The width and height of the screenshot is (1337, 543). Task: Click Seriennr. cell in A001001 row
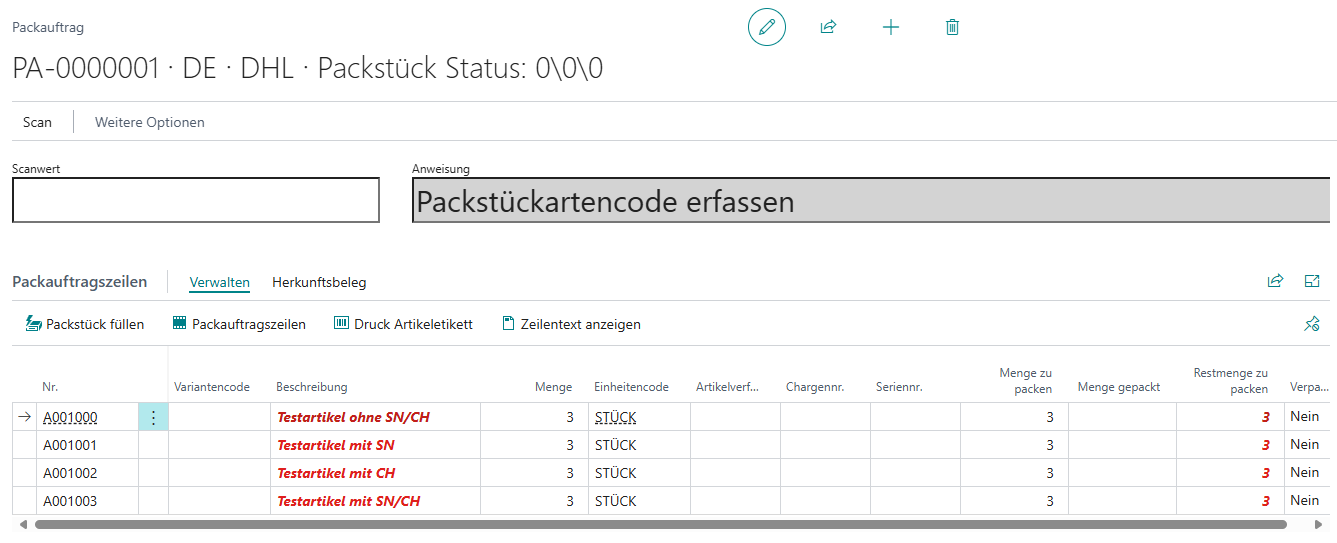click(x=915, y=445)
